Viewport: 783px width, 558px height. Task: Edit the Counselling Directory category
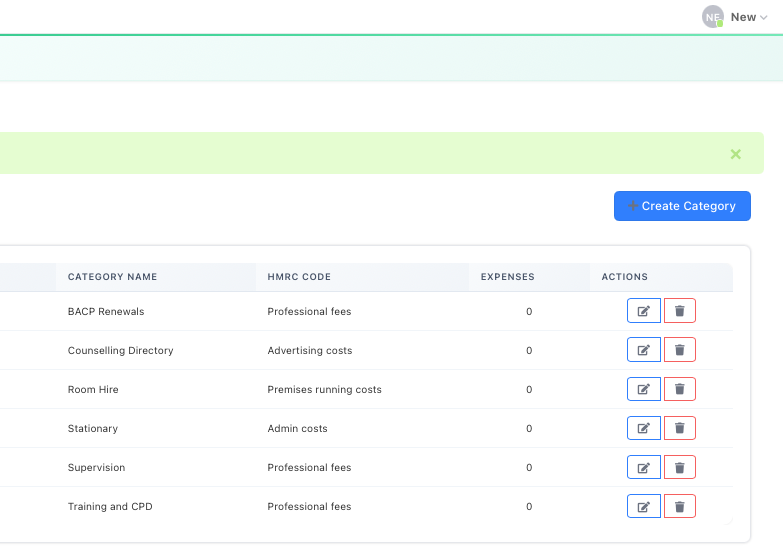pos(643,350)
